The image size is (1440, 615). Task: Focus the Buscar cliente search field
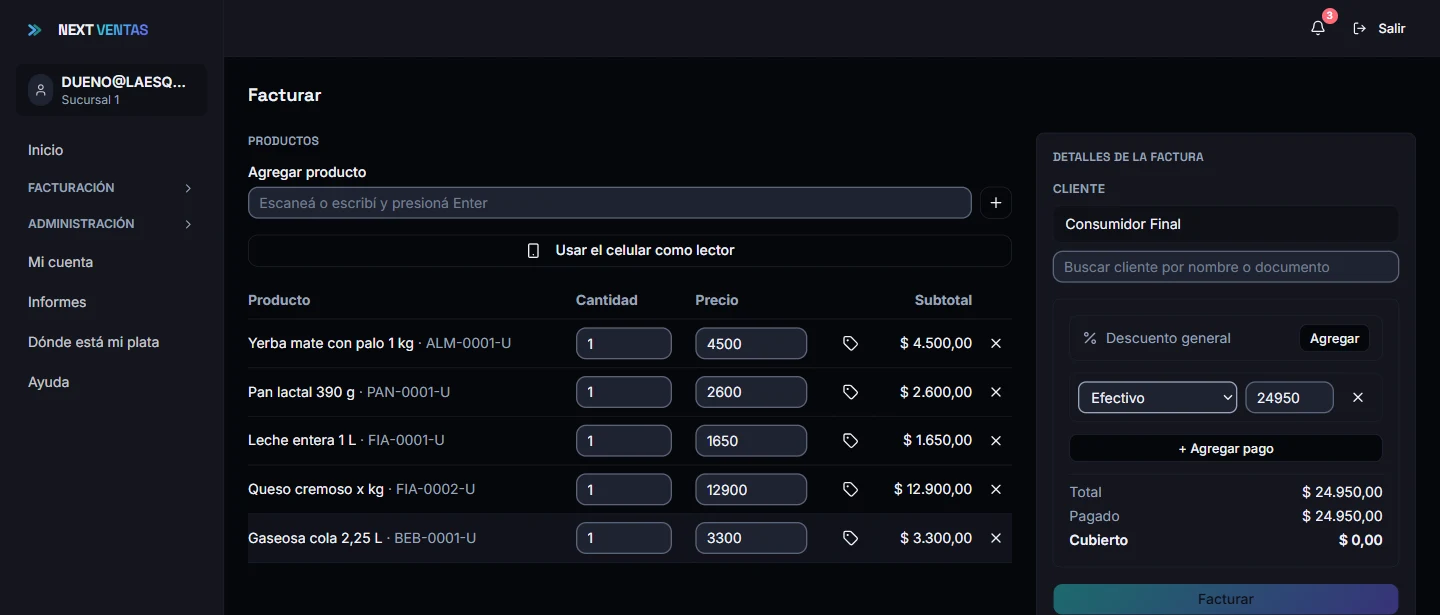(x=1226, y=267)
